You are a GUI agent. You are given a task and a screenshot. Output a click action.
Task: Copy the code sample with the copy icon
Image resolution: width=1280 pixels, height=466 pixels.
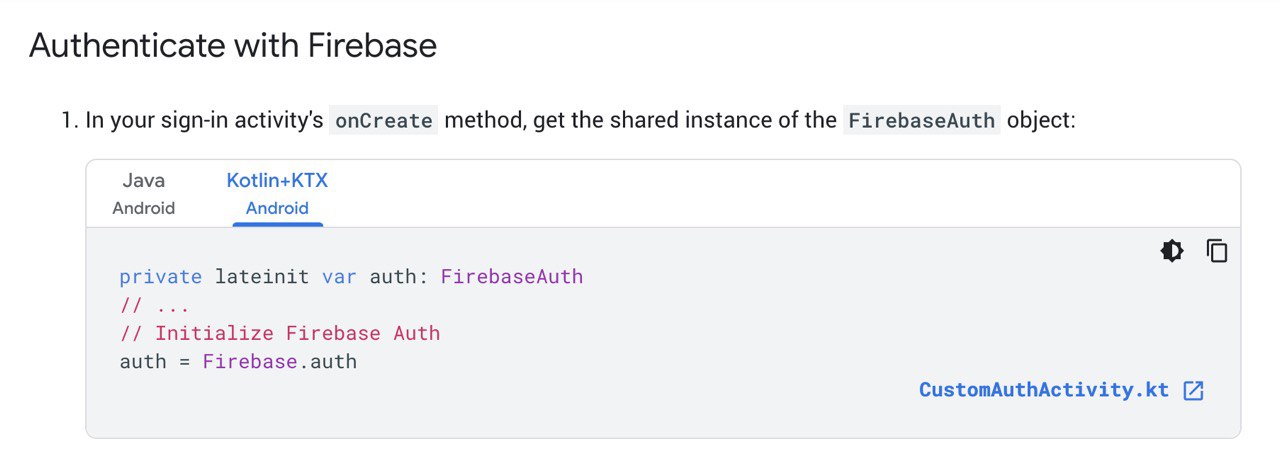[1217, 251]
